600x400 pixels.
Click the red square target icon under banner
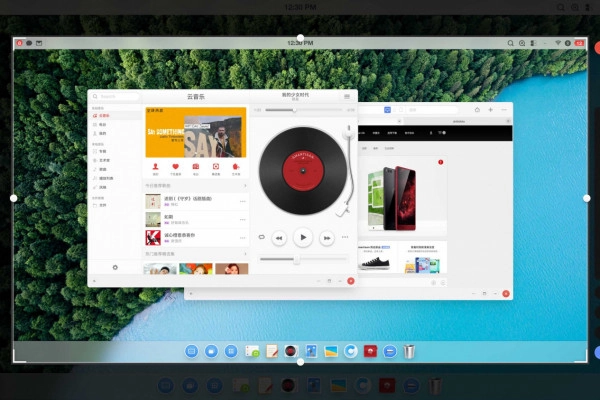tap(216, 167)
